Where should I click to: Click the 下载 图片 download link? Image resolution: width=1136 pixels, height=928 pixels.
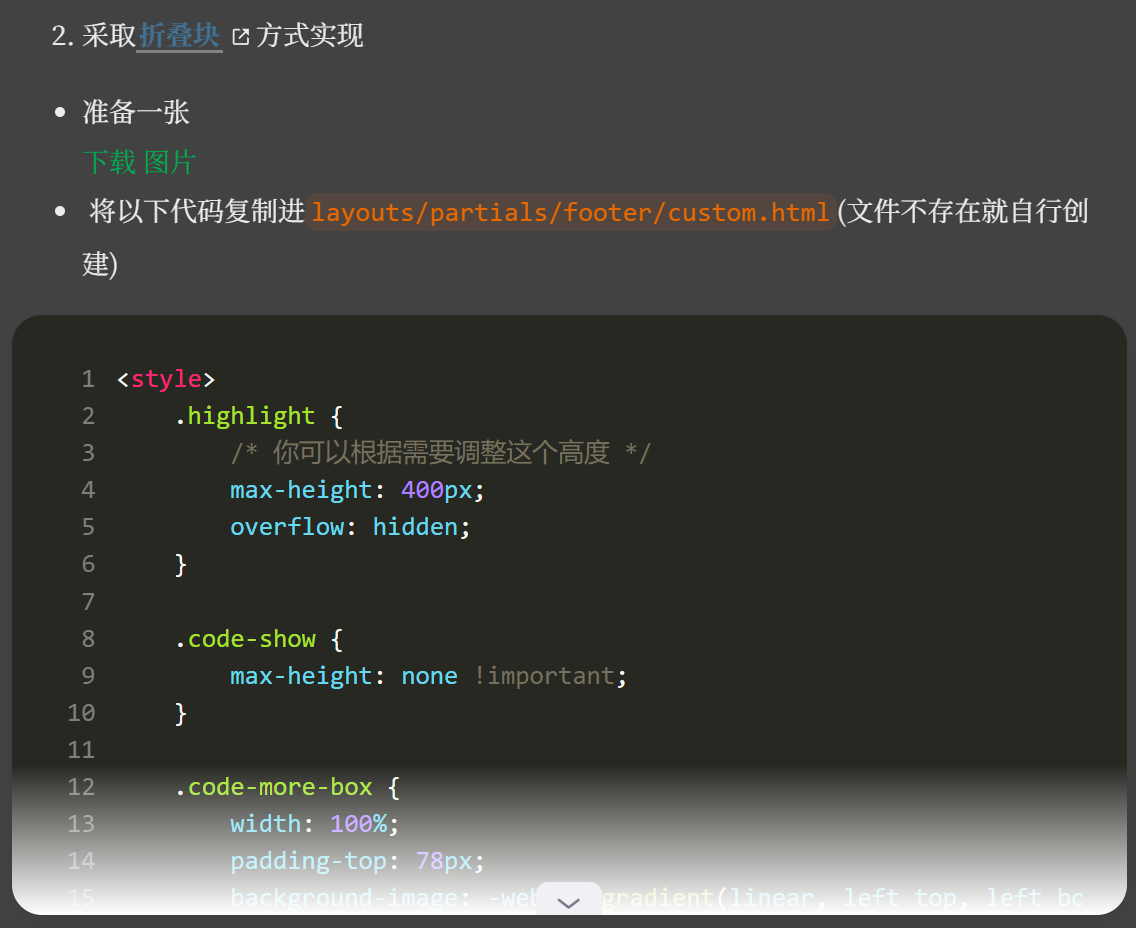click(139, 162)
